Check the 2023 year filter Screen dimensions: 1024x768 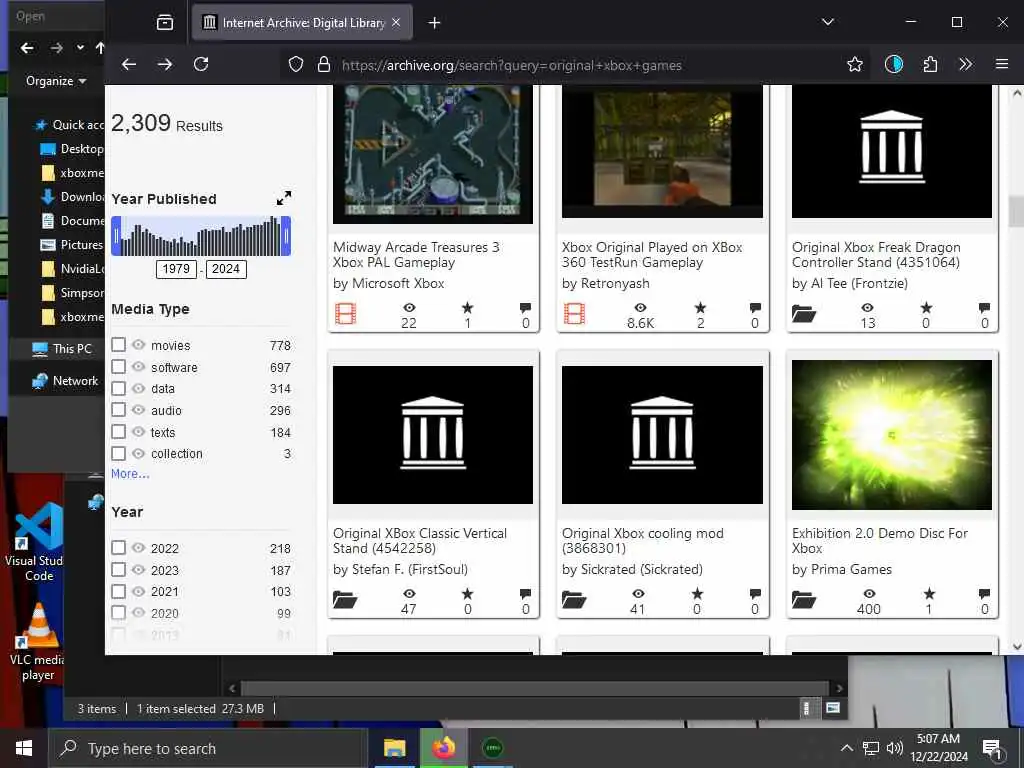[x=118, y=570]
